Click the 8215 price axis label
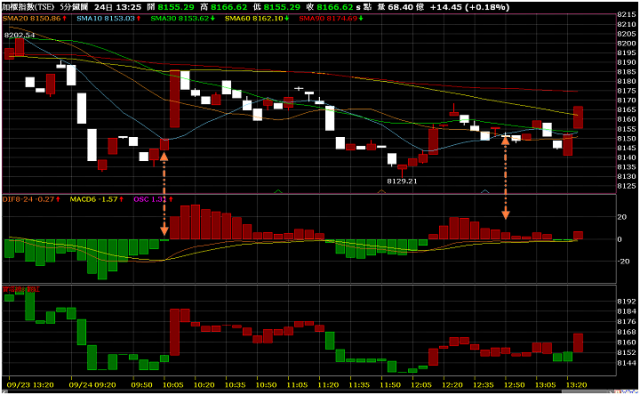 [x=626, y=15]
